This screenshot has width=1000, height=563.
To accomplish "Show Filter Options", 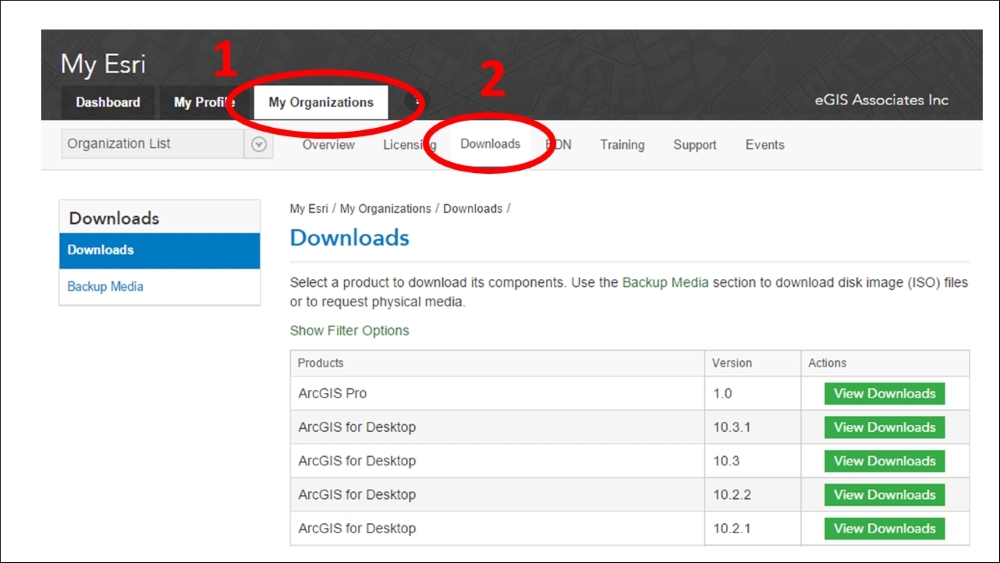I will pos(349,330).
